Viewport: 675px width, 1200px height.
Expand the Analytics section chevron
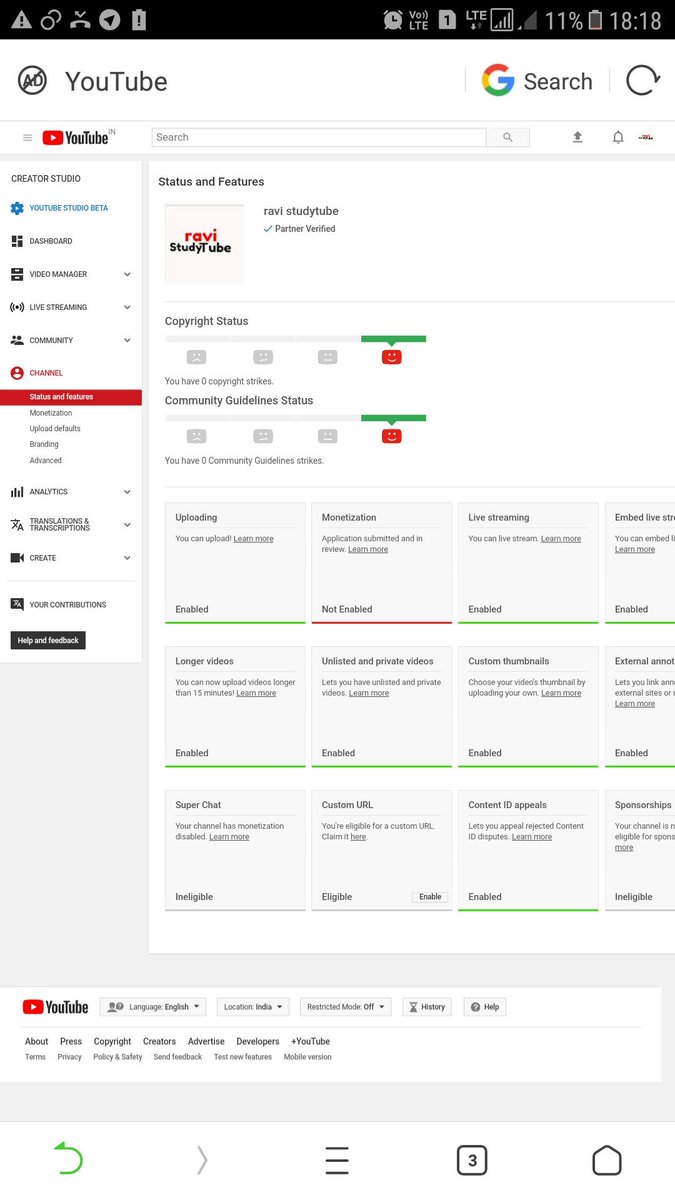(127, 492)
